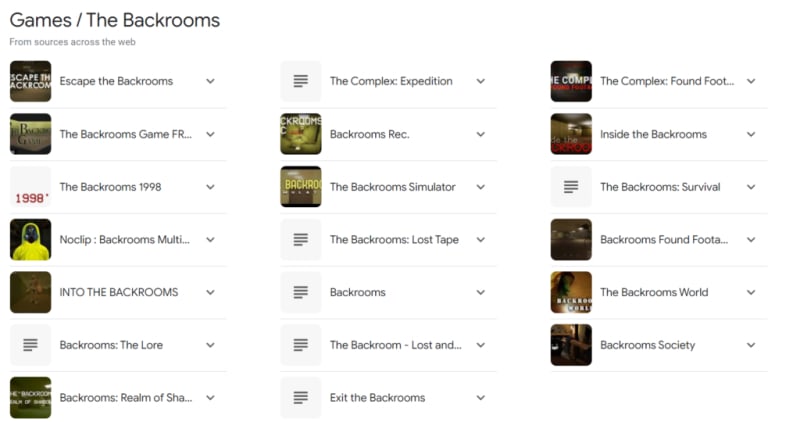Expand INTO THE BACKROOMS chevron

210,292
